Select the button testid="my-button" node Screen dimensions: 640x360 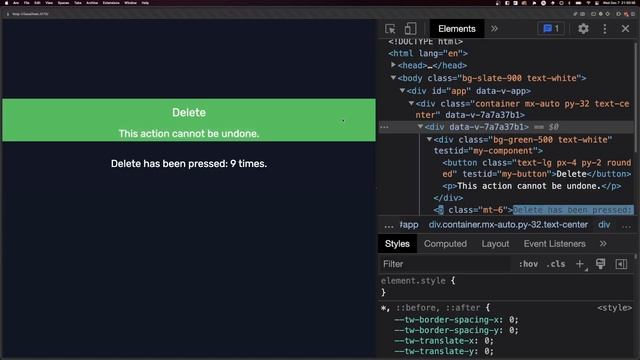(537, 168)
